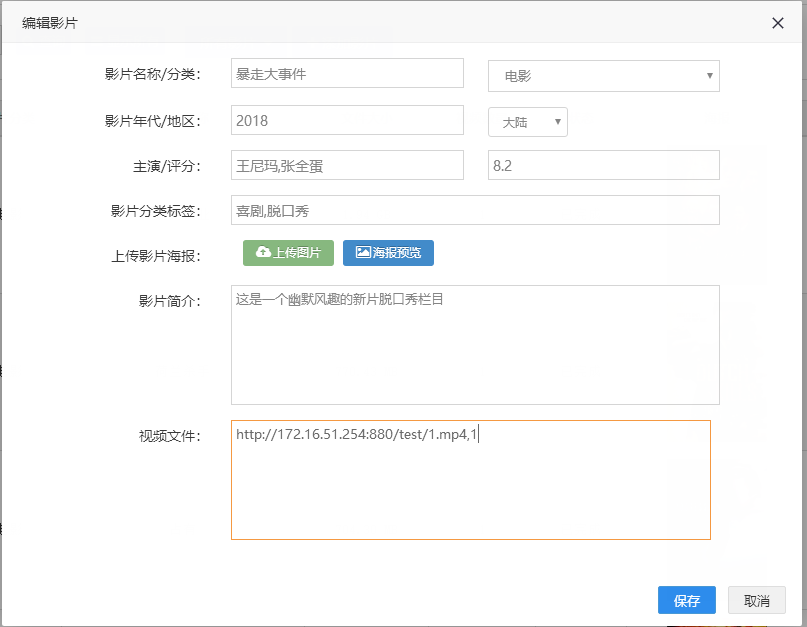Expand the 大陆 region dropdown
807x627 pixels.
pyautogui.click(x=528, y=122)
